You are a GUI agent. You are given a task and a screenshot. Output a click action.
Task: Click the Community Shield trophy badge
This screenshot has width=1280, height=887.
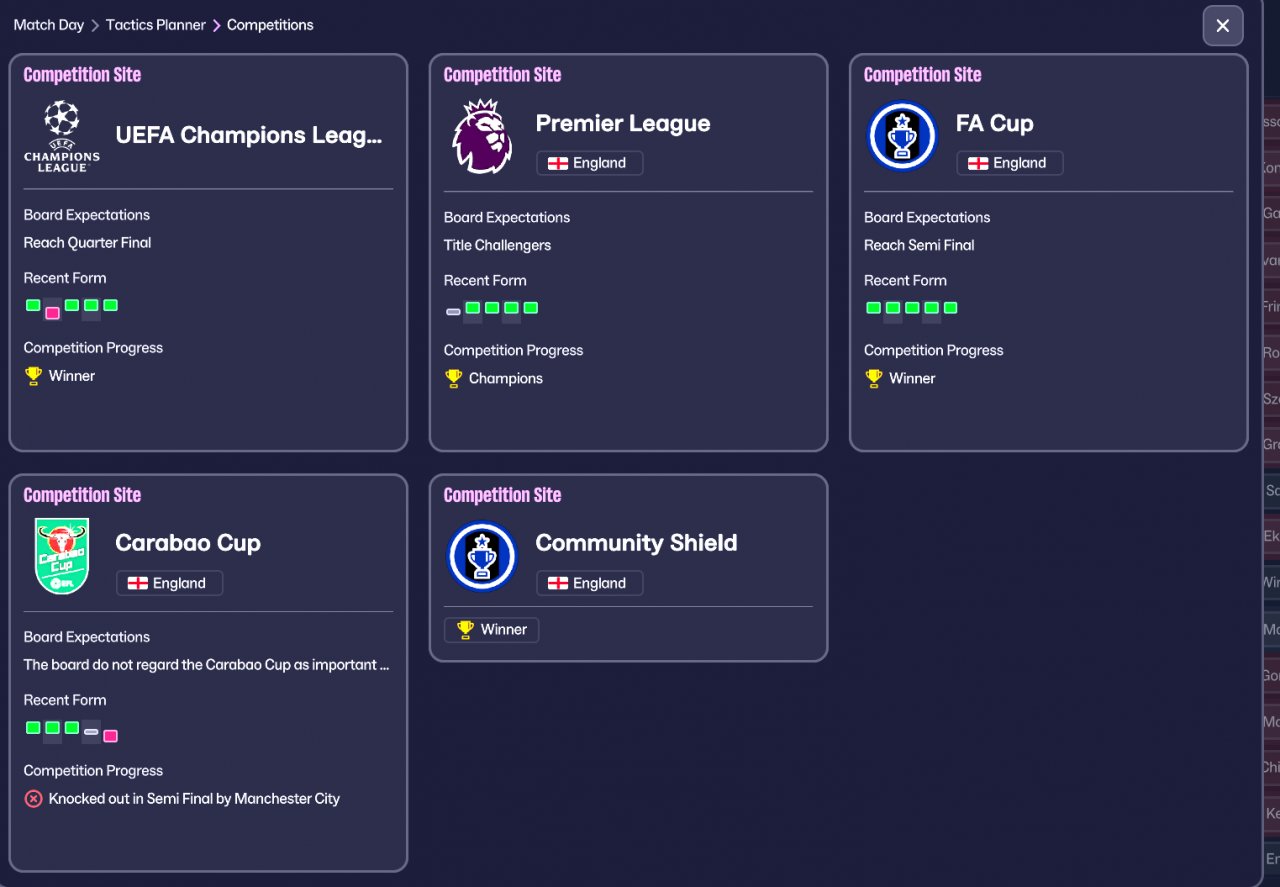coord(482,556)
